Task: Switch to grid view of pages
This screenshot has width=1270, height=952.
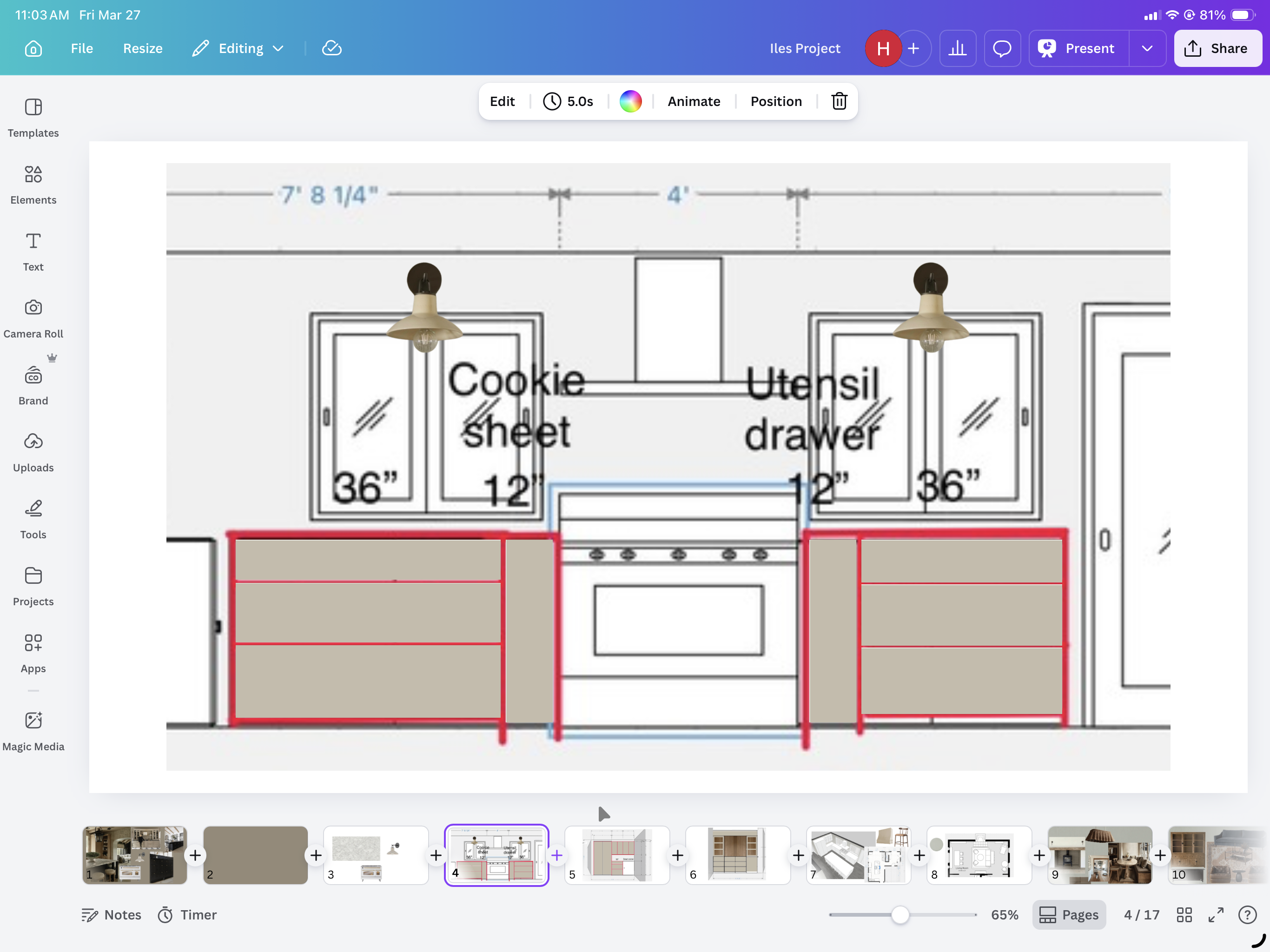Action: pos(1184,915)
